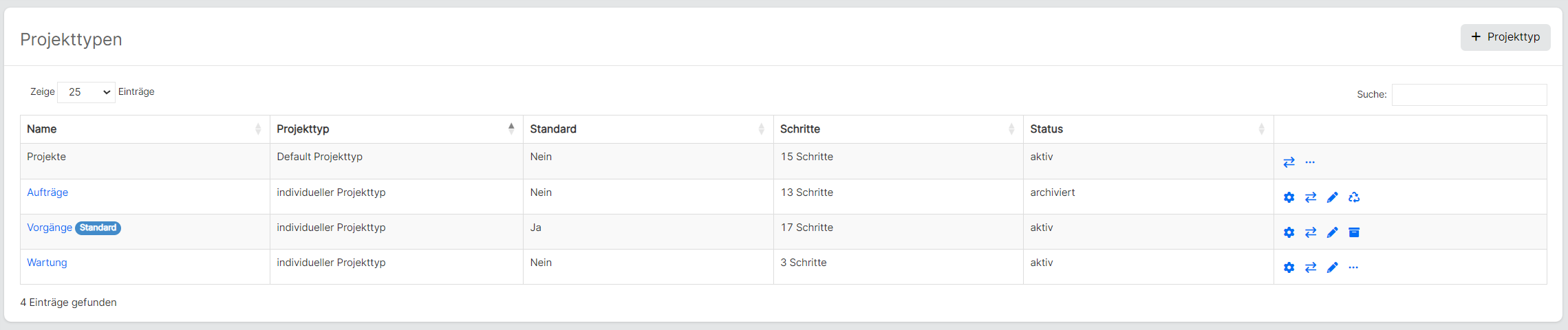The image size is (1568, 330).
Task: Click swap arrows icon for Vorgänge
Action: [x=1311, y=232]
